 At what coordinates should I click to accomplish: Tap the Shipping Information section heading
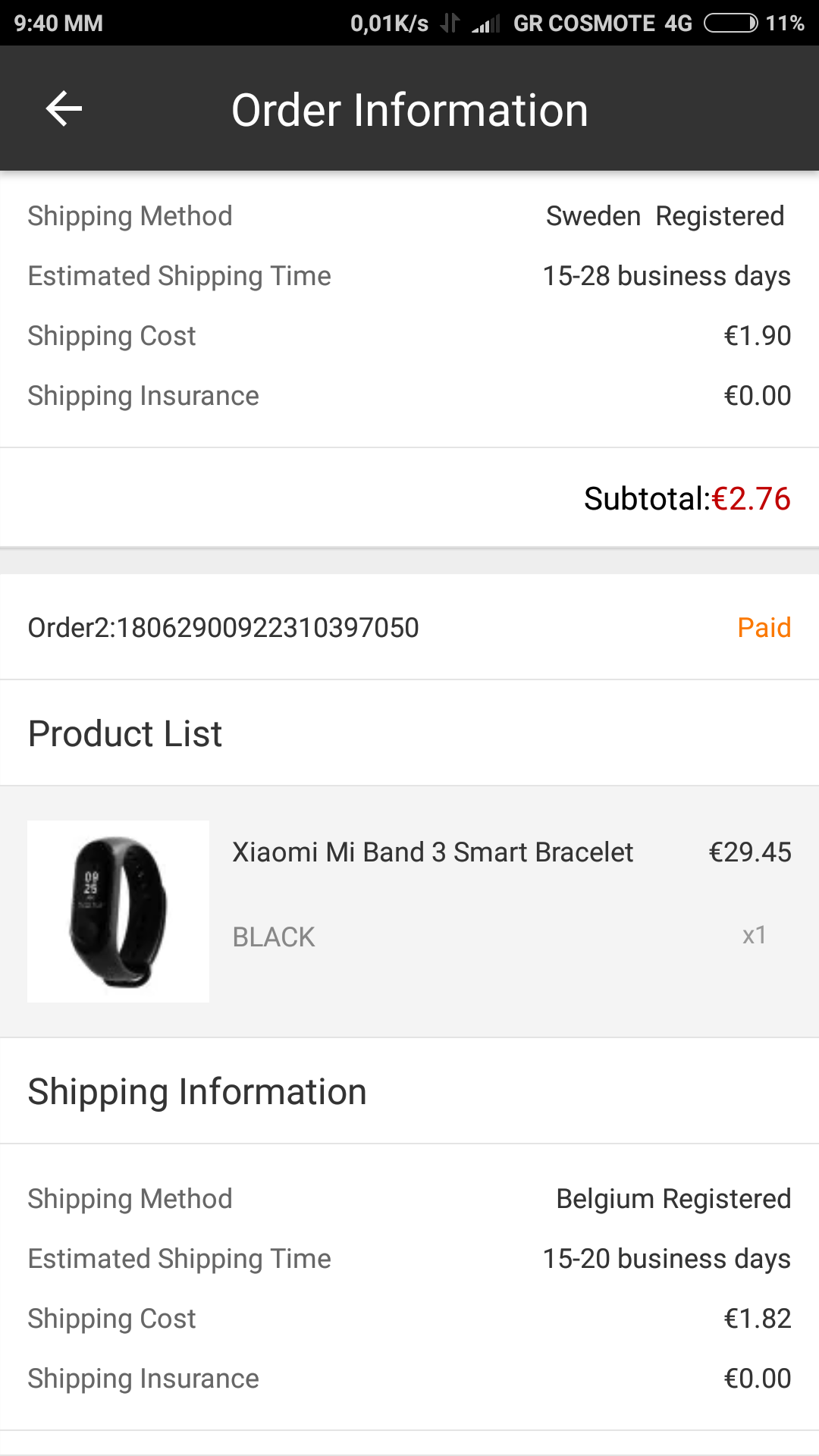tap(197, 1092)
